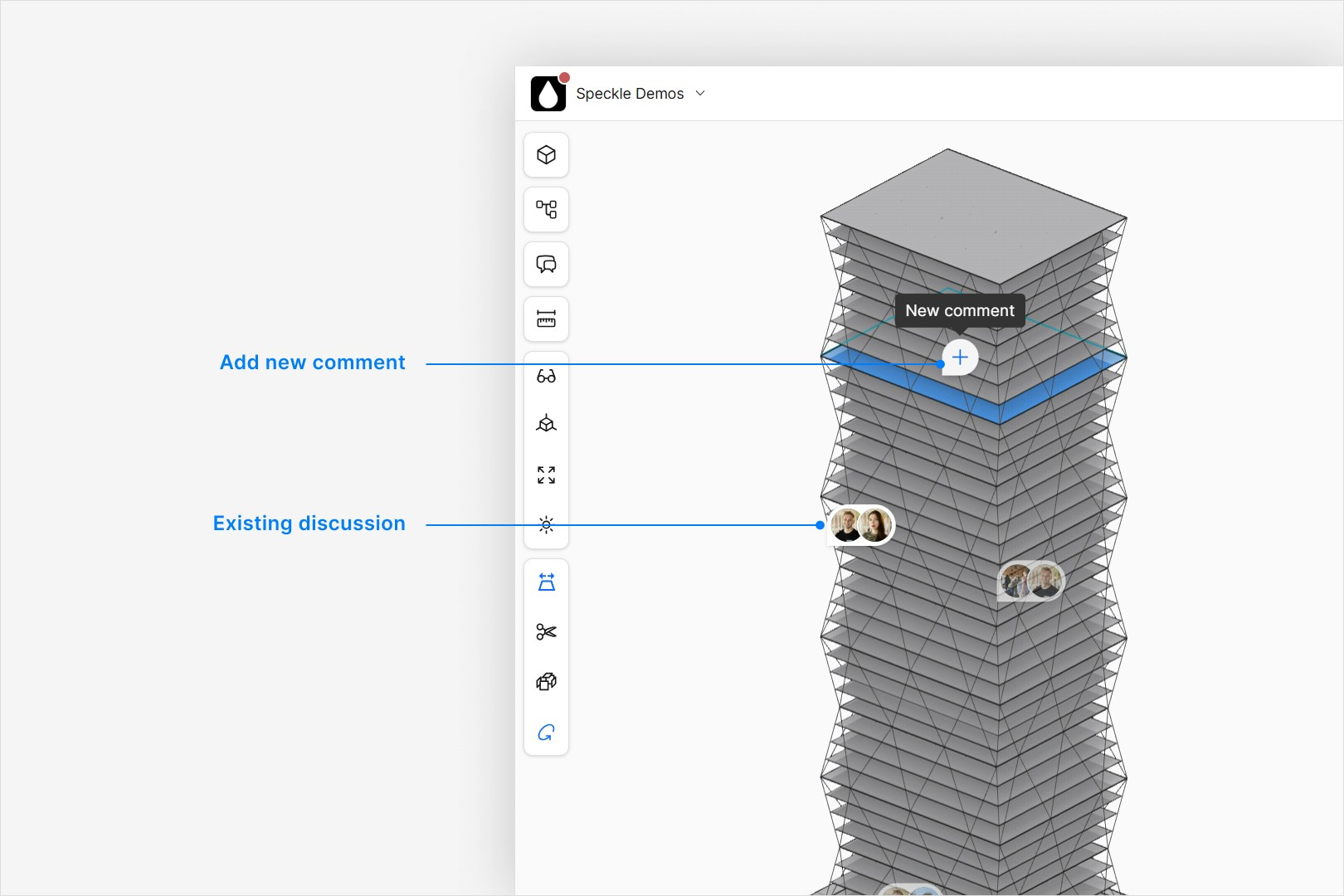Image resolution: width=1344 pixels, height=896 pixels.
Task: Click the blue trapezoid with arrows icon
Action: 546,582
